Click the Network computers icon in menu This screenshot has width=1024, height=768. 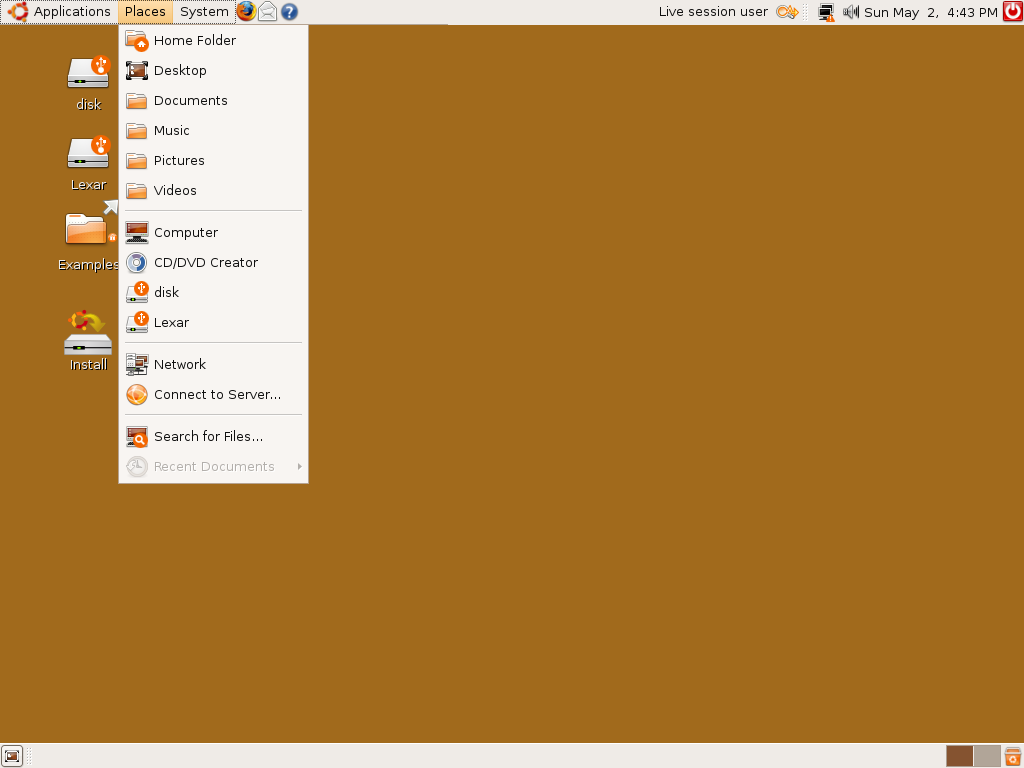(x=137, y=364)
